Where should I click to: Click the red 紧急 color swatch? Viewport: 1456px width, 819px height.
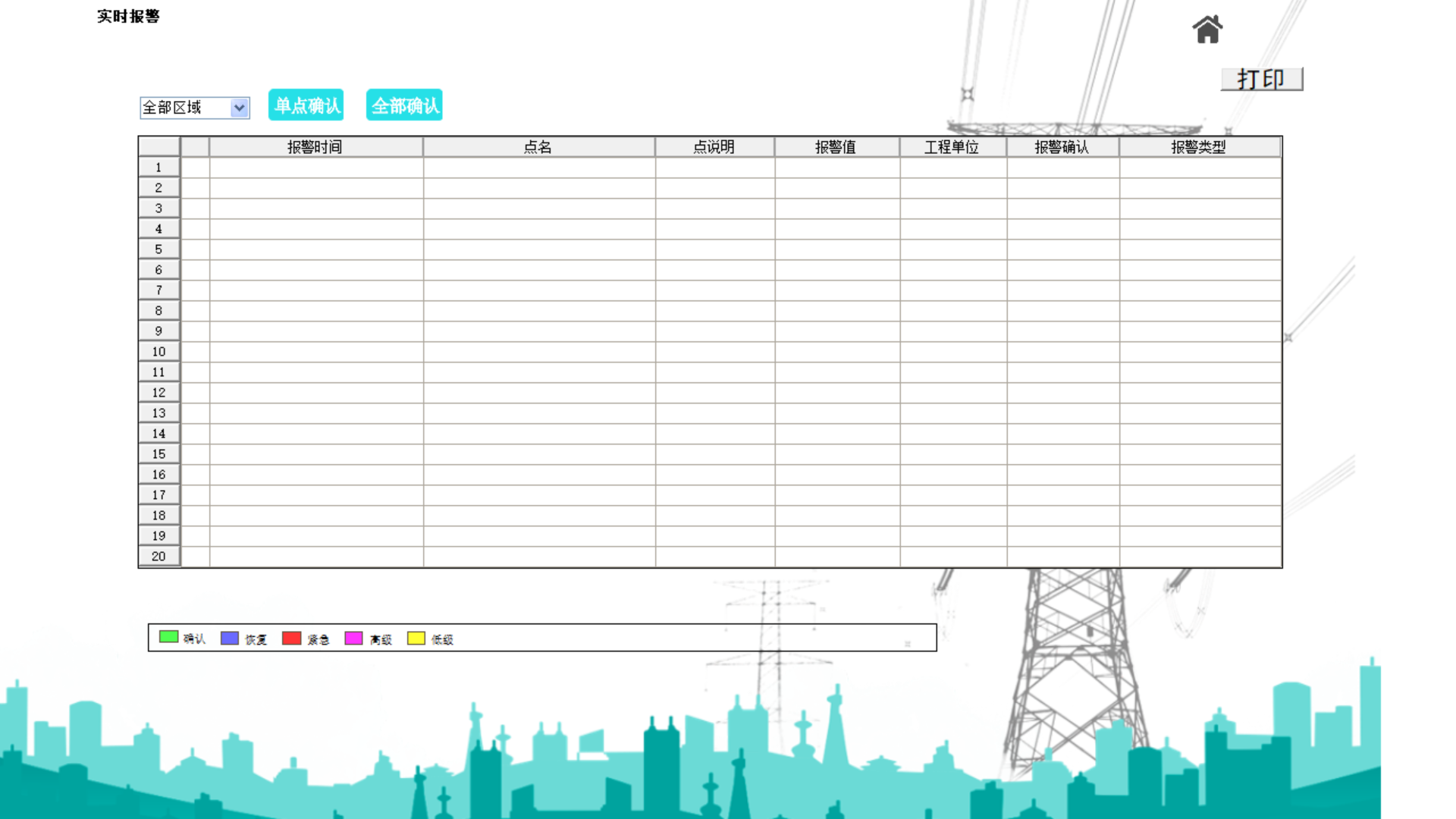(x=292, y=638)
